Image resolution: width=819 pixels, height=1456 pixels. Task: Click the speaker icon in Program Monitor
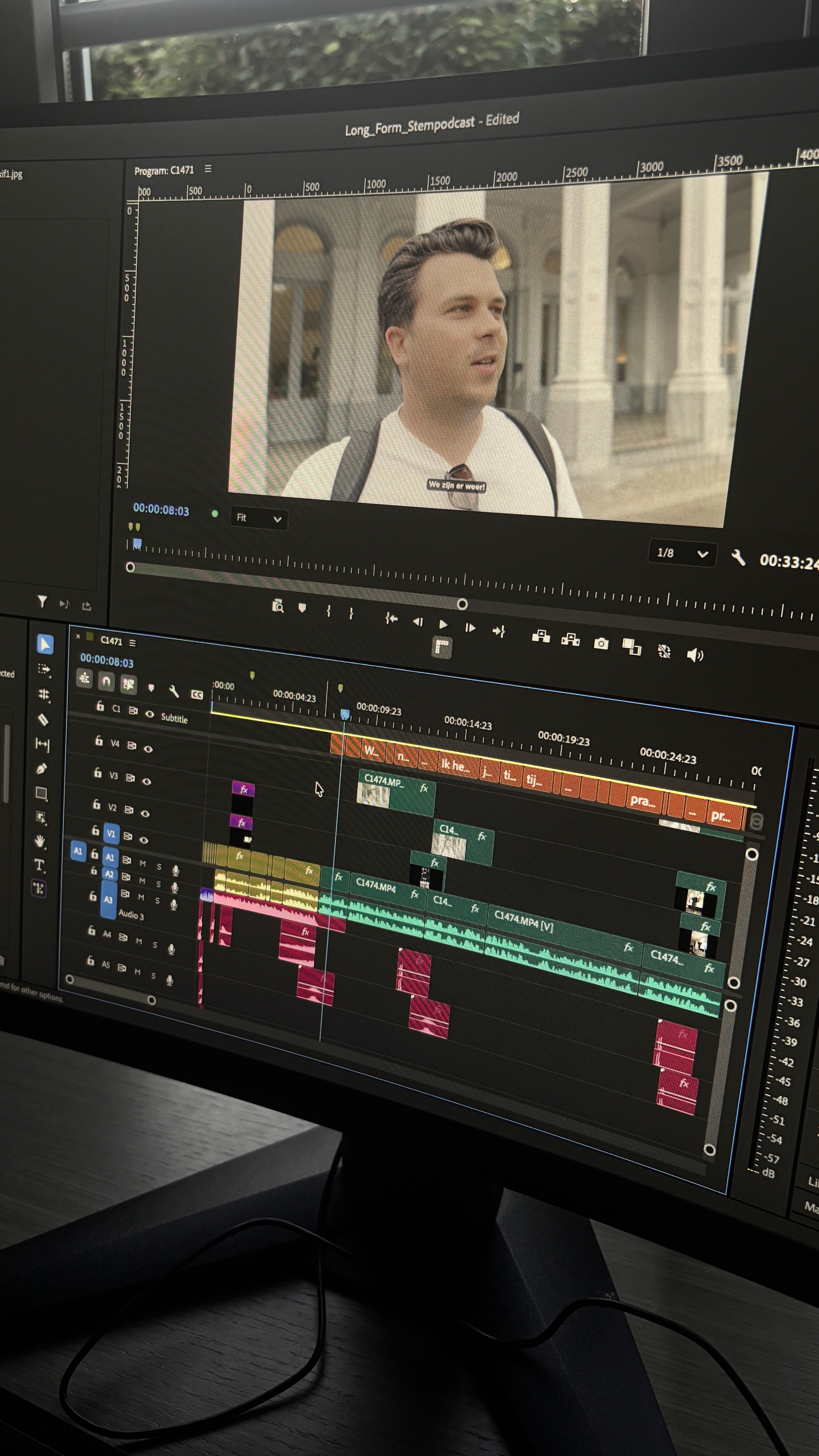[x=695, y=655]
